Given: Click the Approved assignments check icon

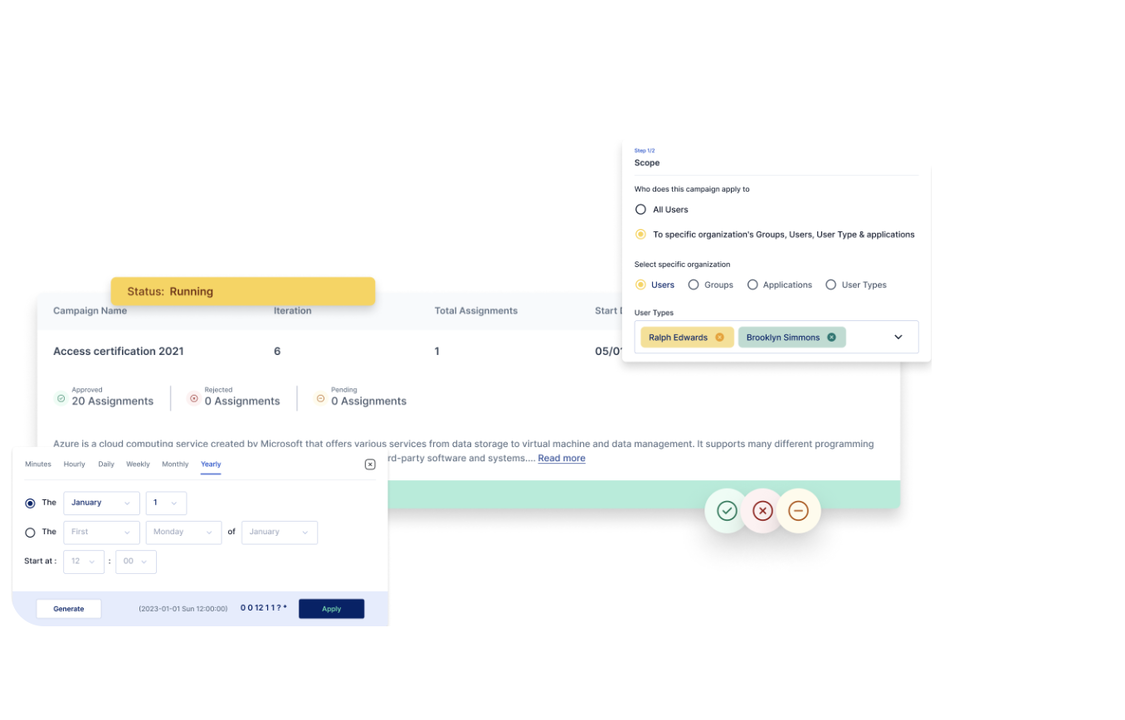Looking at the screenshot, I should pos(61,399).
